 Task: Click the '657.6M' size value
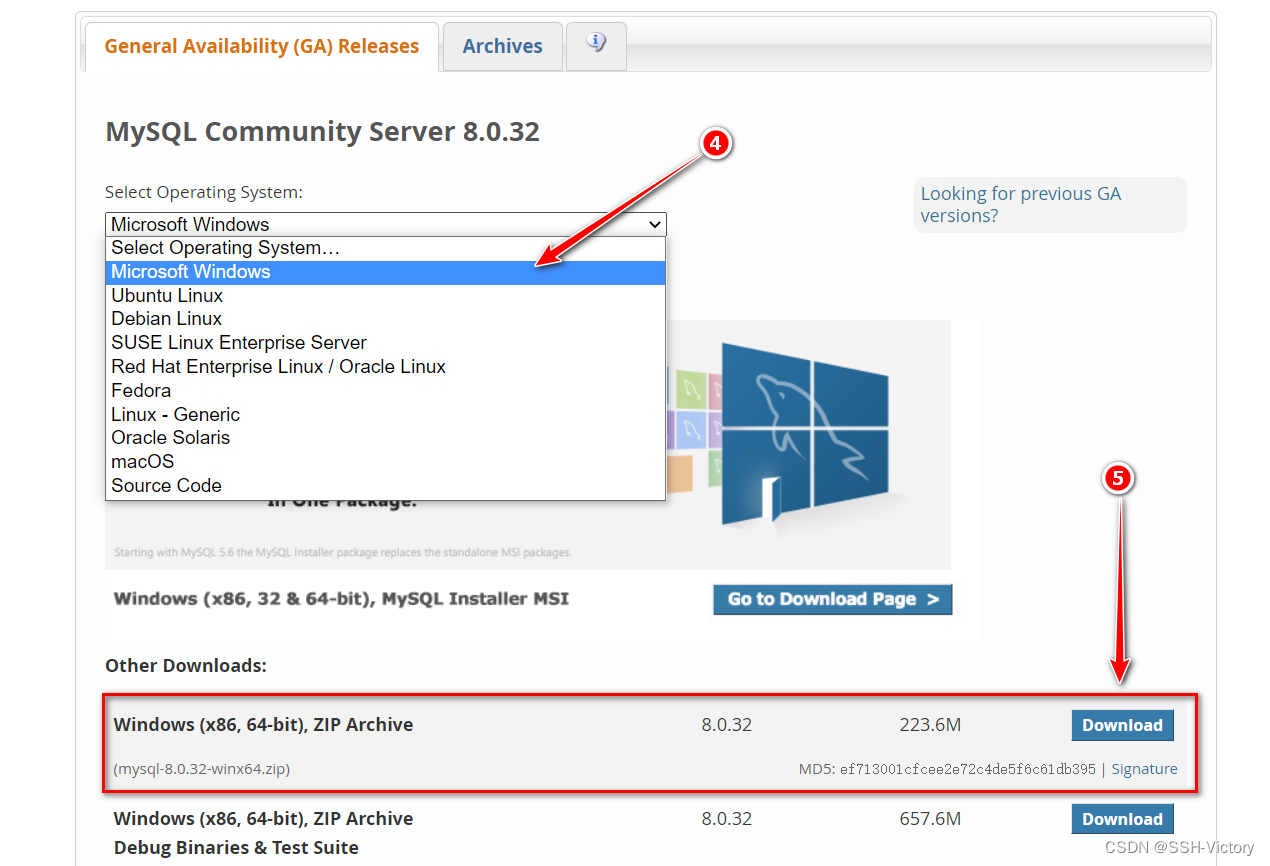click(930, 819)
